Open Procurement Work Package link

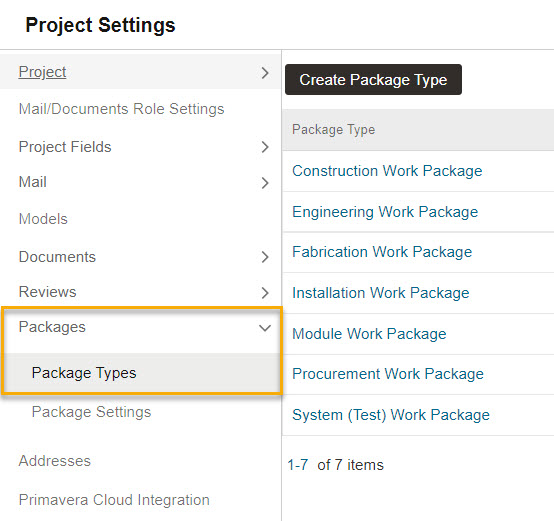pos(388,374)
